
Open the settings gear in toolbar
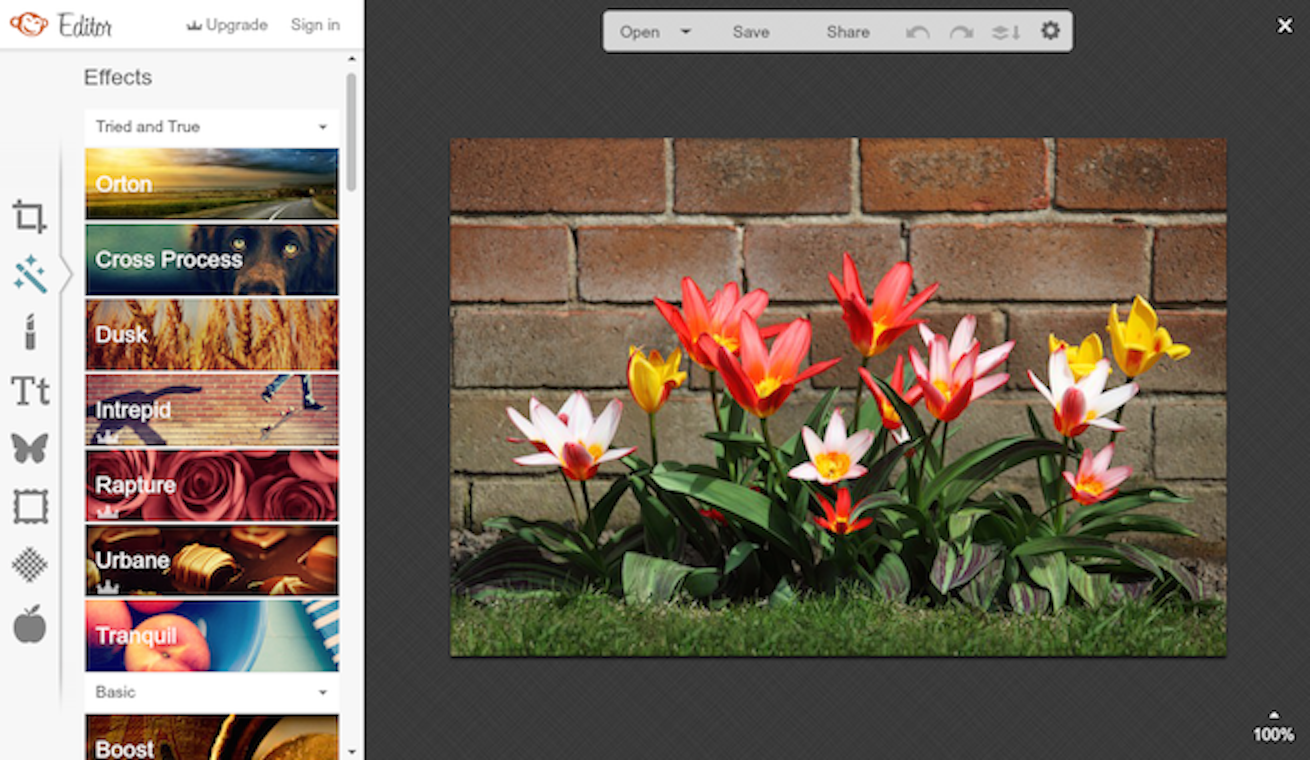click(1050, 31)
